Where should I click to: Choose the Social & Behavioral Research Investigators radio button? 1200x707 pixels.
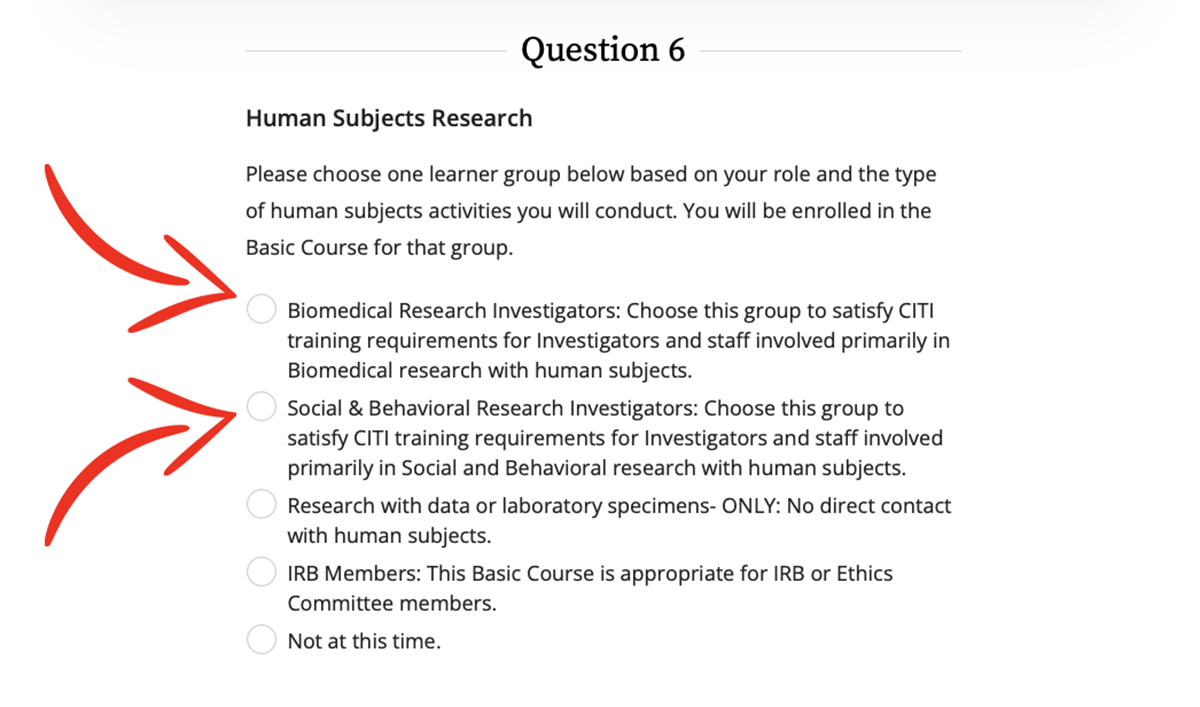[261, 407]
